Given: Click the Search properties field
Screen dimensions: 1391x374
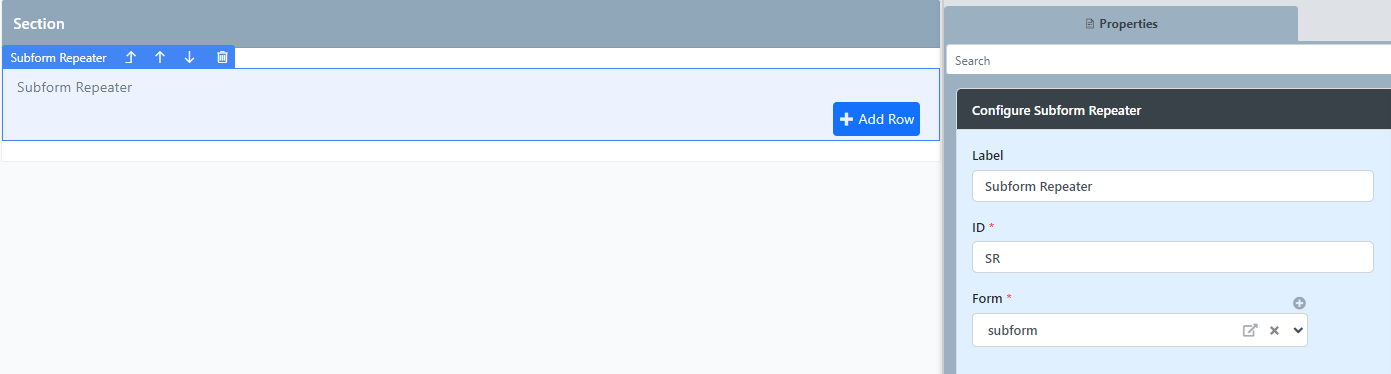Looking at the screenshot, I should pos(1168,61).
